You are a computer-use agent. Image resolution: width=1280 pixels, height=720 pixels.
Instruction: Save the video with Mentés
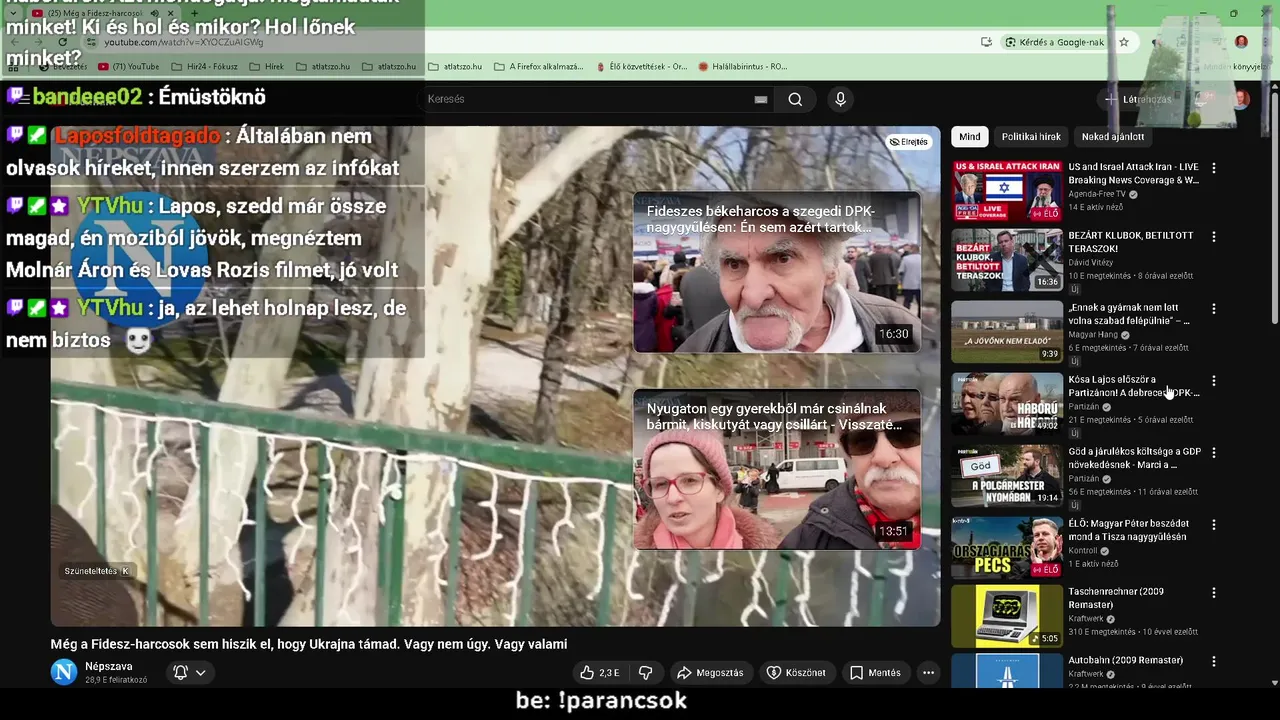coord(875,673)
